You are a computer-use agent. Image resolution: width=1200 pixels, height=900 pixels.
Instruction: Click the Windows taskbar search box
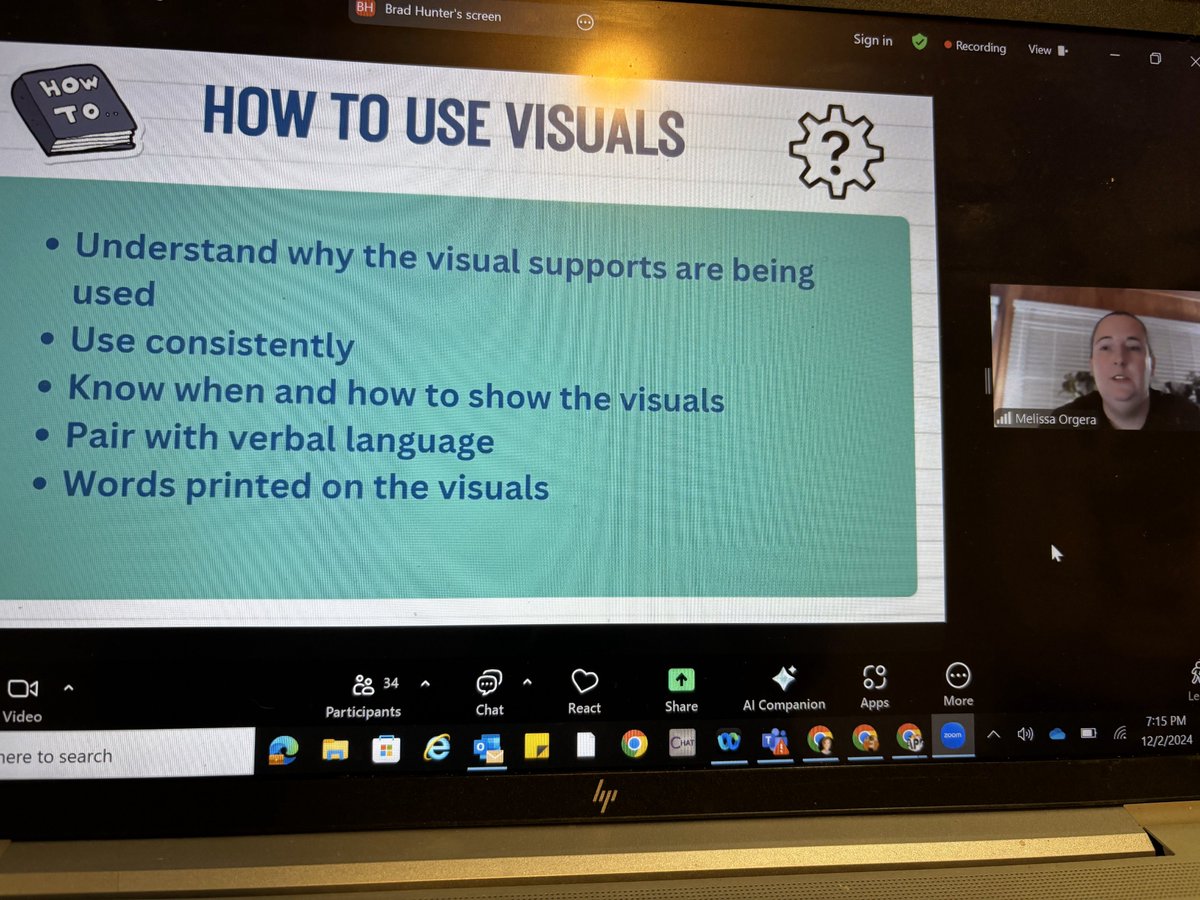coord(126,756)
